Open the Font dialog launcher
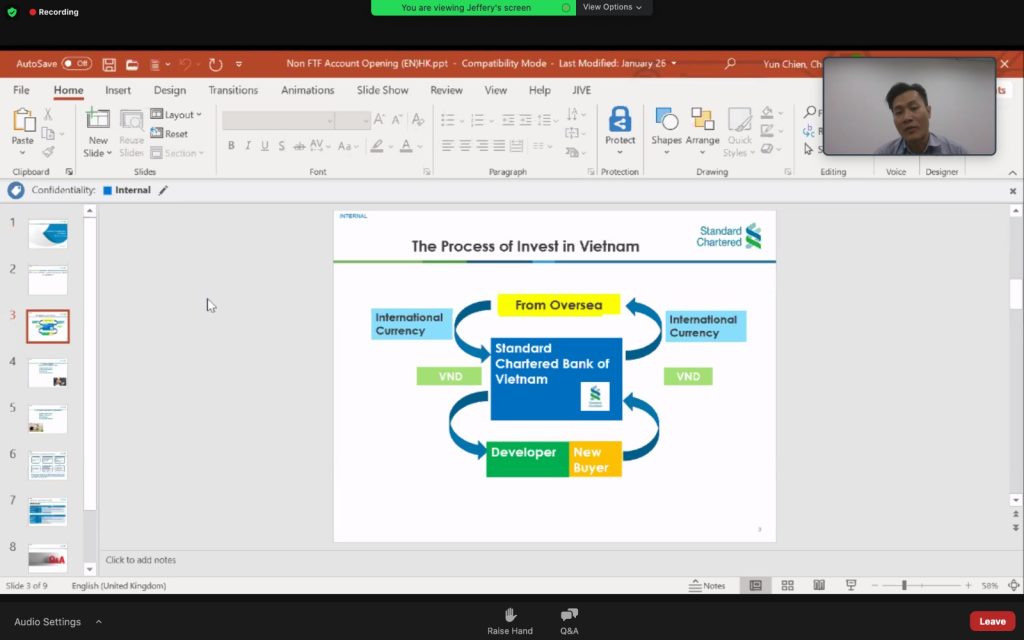The image size is (1024, 640). point(426,172)
